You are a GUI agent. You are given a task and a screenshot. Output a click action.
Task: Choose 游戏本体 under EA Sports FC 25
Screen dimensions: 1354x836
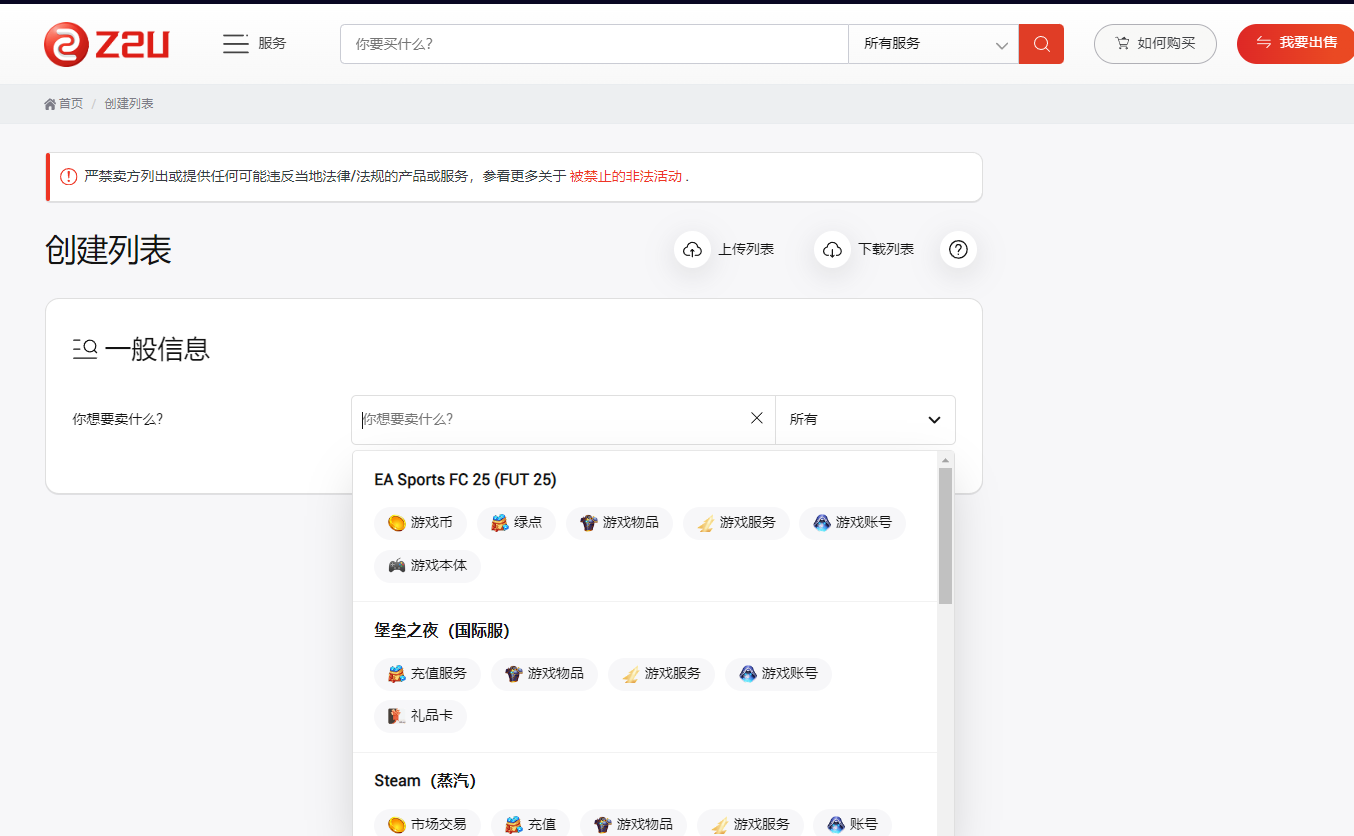427,566
